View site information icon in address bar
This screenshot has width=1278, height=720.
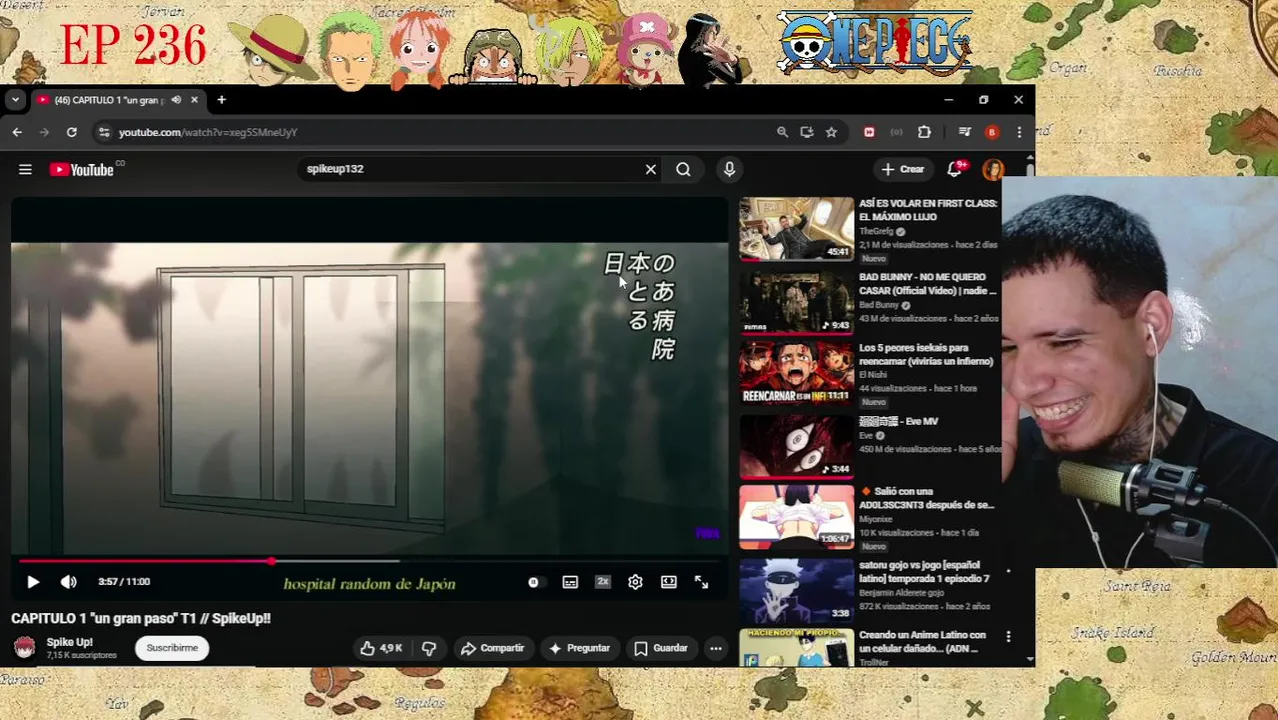click(x=103, y=132)
